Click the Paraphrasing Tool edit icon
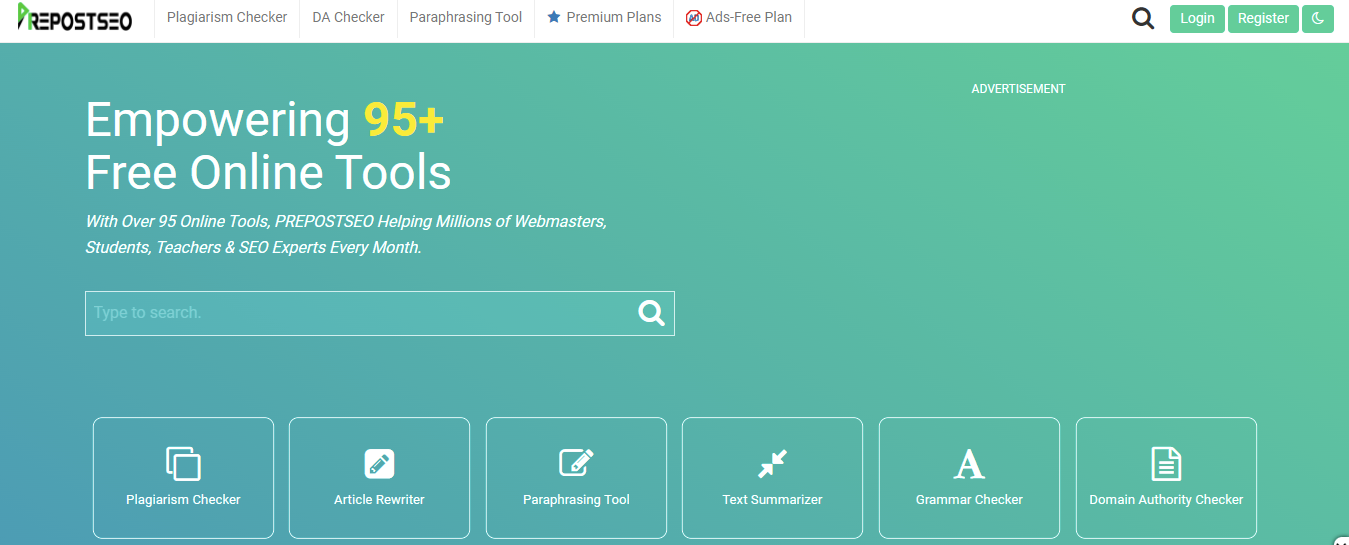Screen dimensions: 1349x545 tap(576, 463)
